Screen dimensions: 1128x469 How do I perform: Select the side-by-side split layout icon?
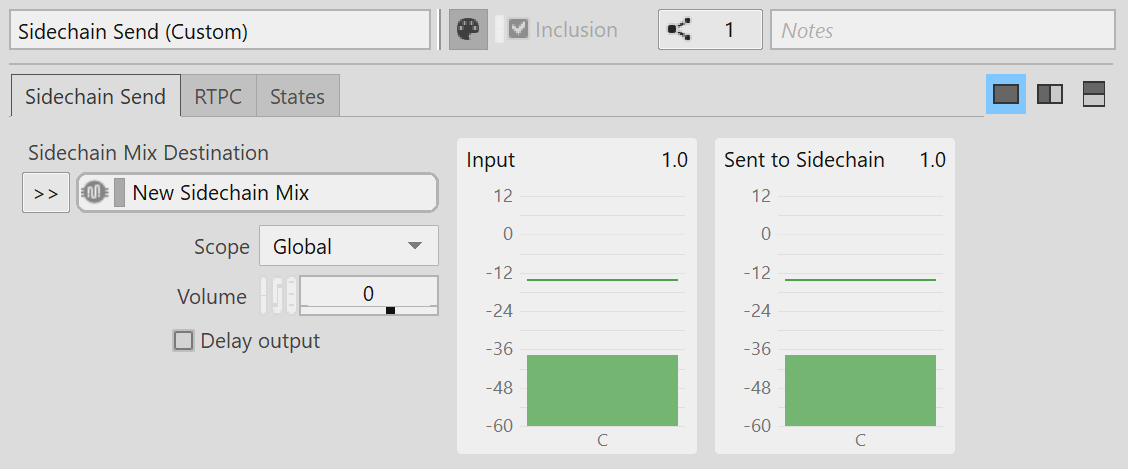[x=1050, y=95]
